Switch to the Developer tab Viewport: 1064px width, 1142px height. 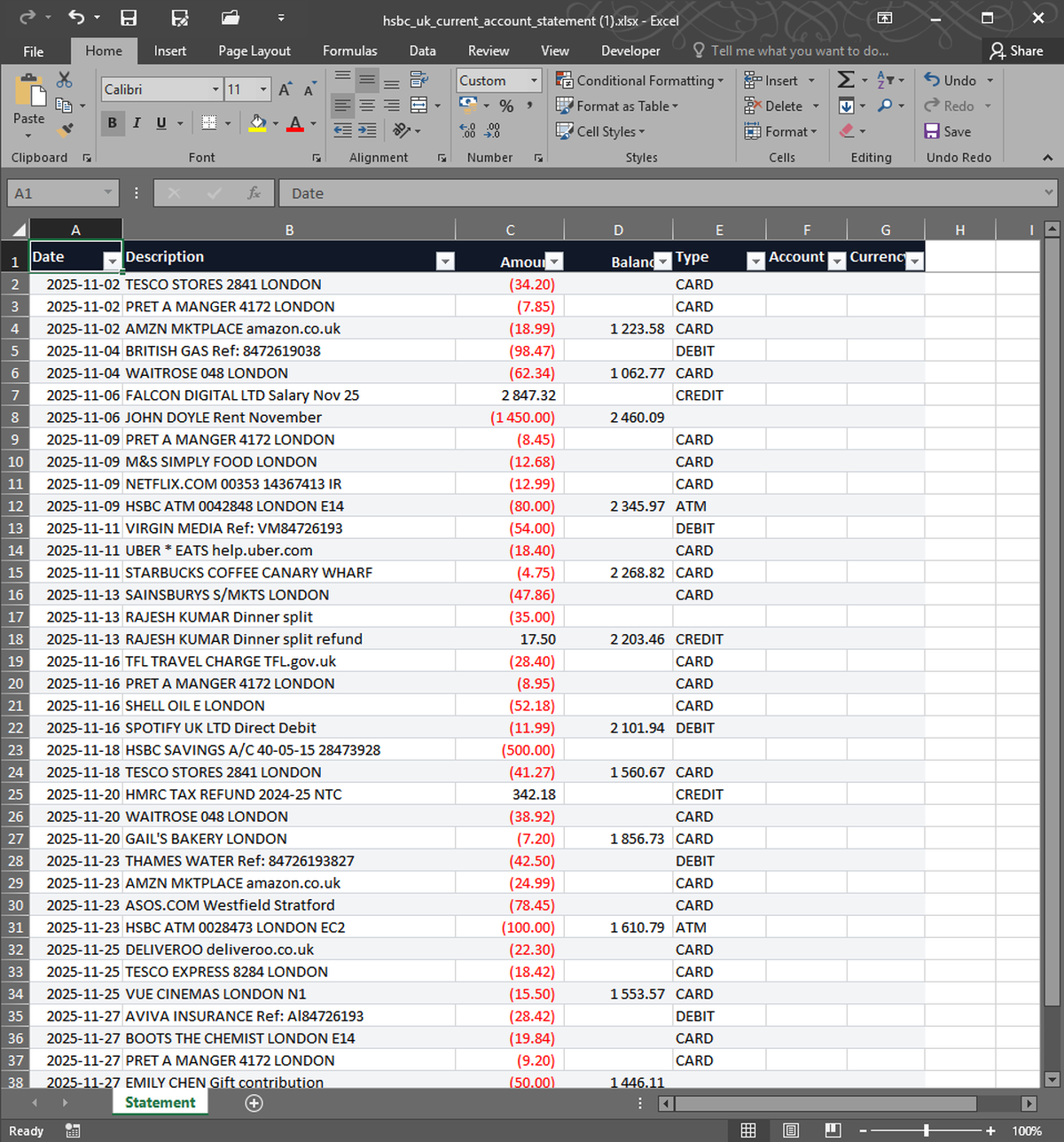[x=630, y=51]
